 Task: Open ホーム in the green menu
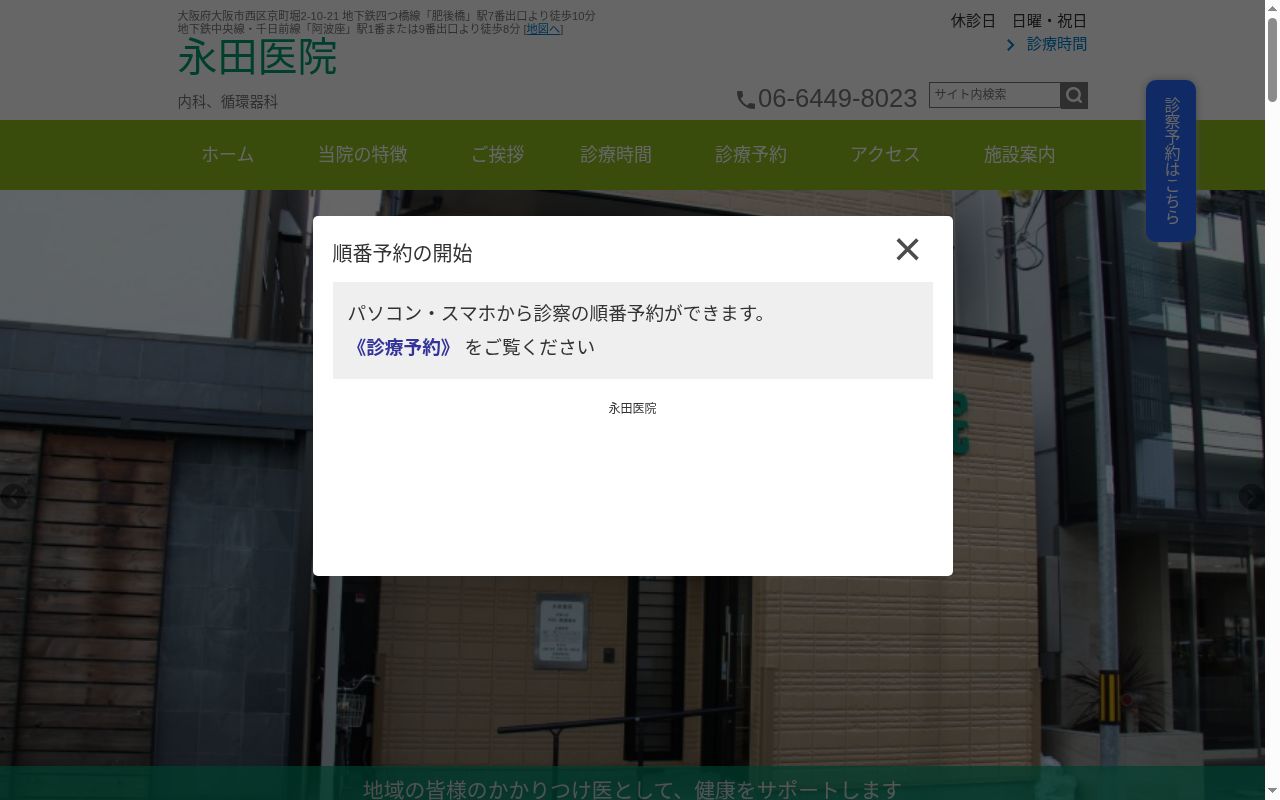pyautogui.click(x=228, y=155)
